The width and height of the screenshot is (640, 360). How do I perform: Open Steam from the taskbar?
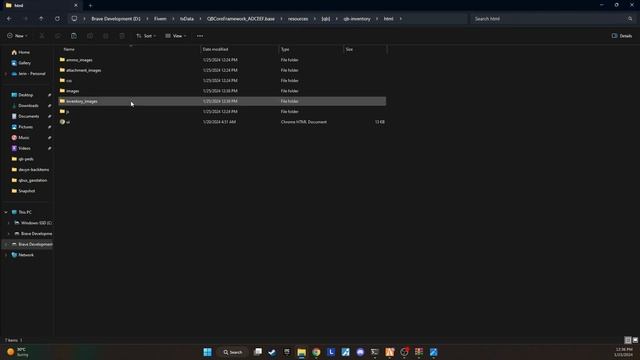point(272,352)
